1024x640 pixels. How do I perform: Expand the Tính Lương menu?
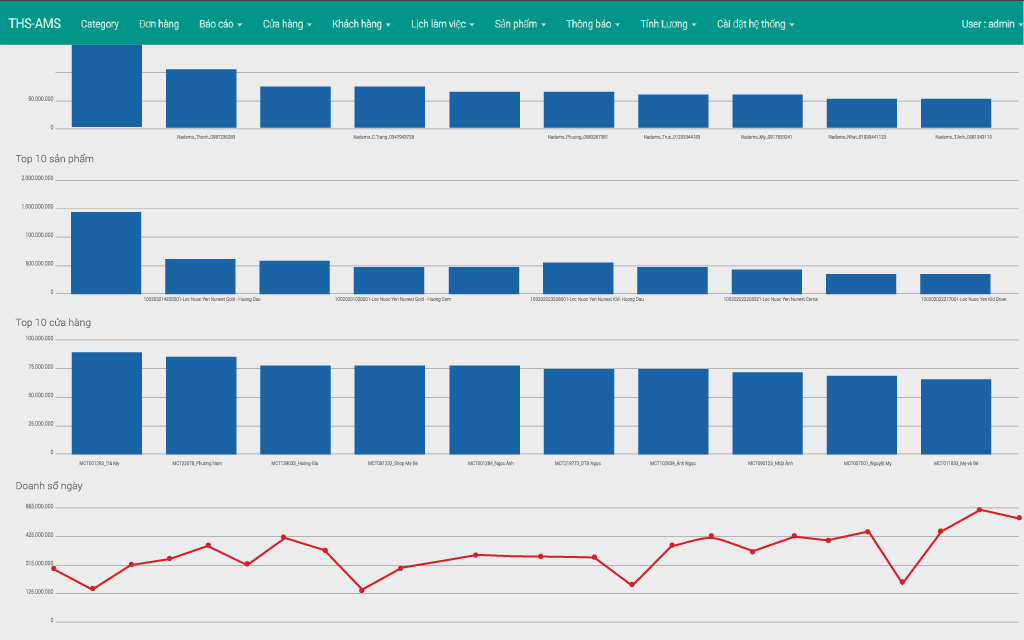coord(669,23)
